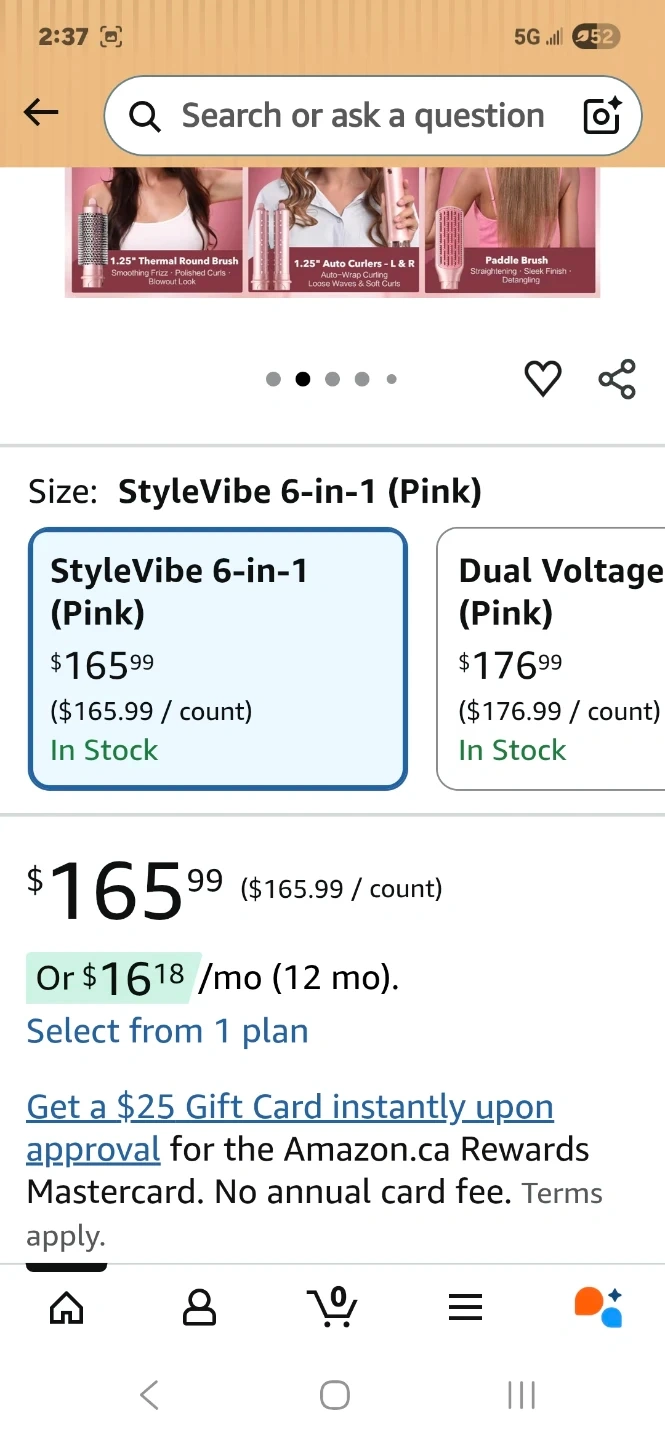665x1440 pixels.
Task: Tap the search magnifier icon
Action: tap(145, 117)
